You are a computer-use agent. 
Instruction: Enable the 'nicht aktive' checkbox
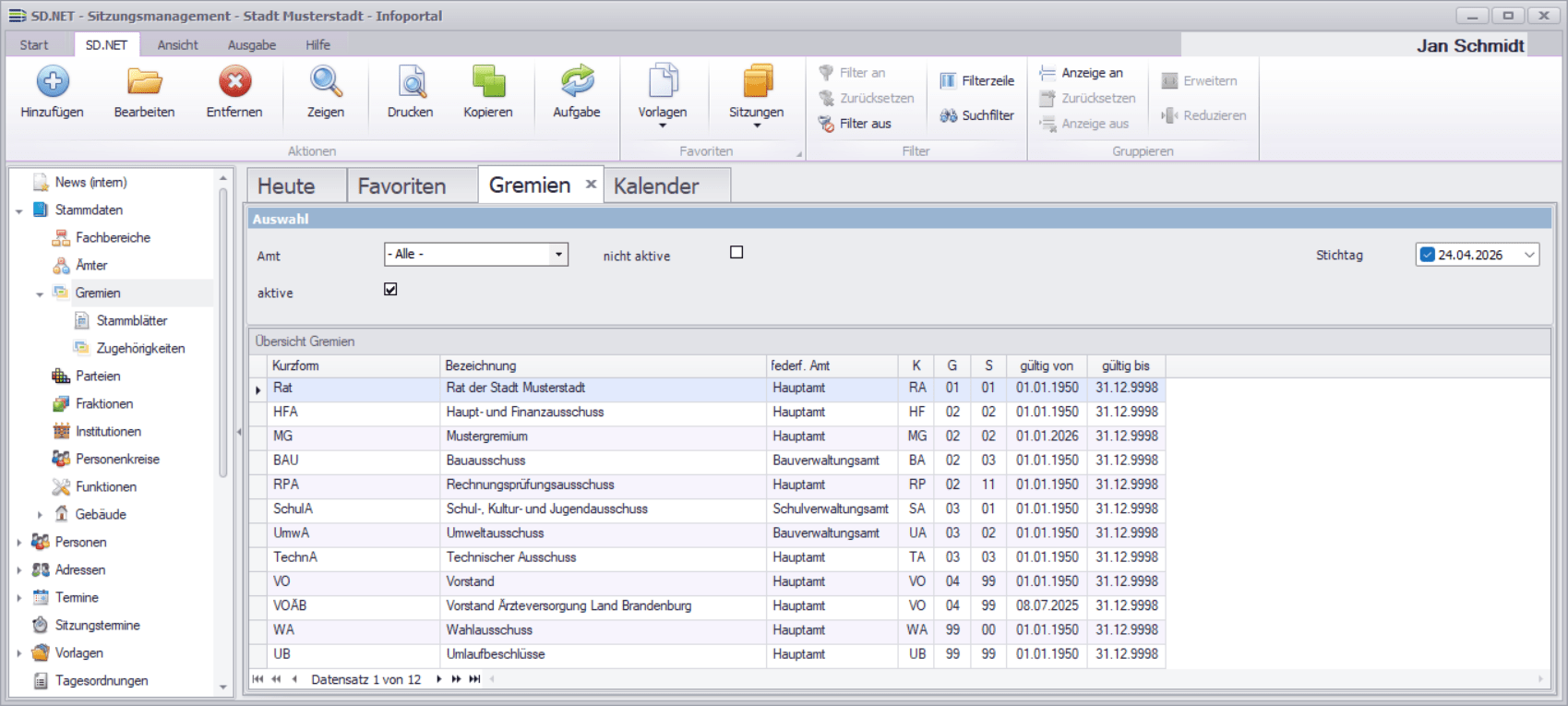[736, 253]
